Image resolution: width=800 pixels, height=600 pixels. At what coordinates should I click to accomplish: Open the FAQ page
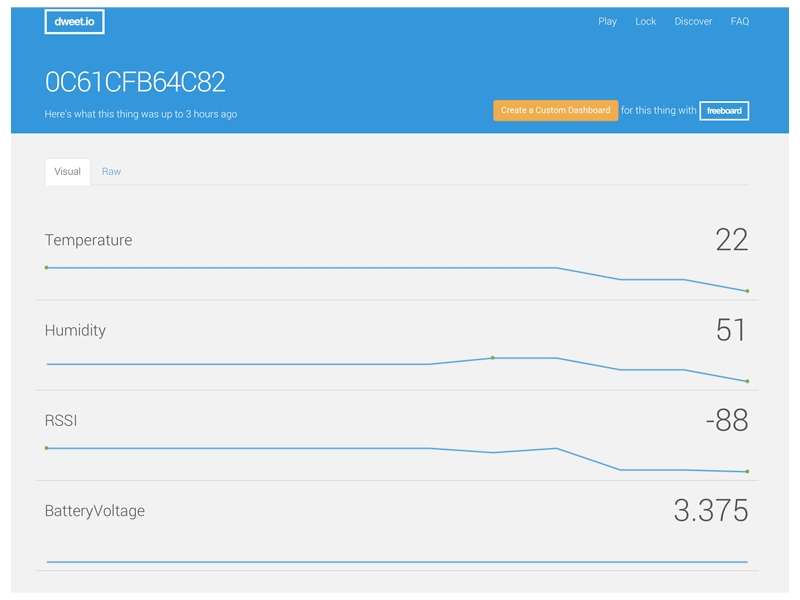740,21
